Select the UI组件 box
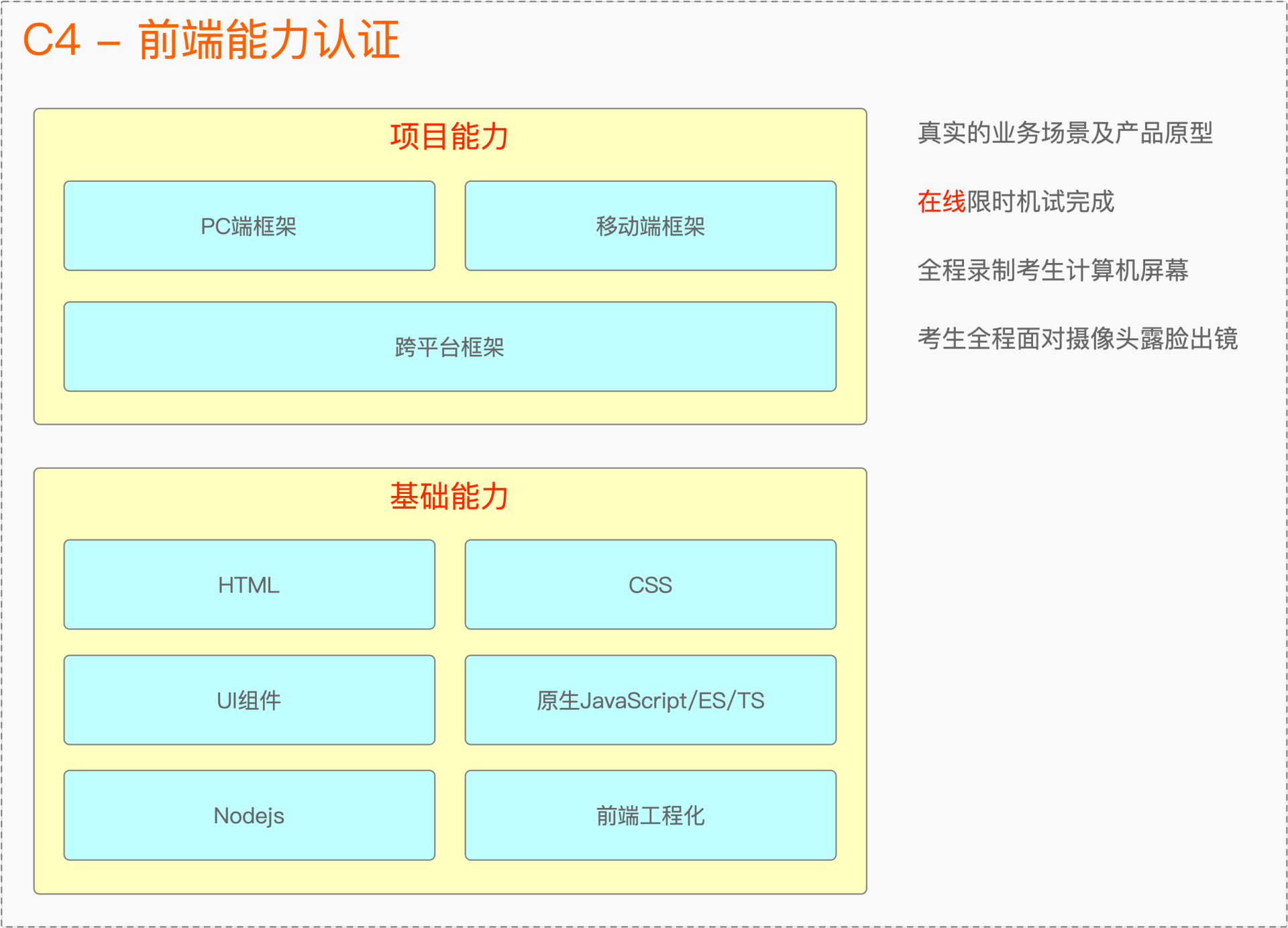 [249, 700]
